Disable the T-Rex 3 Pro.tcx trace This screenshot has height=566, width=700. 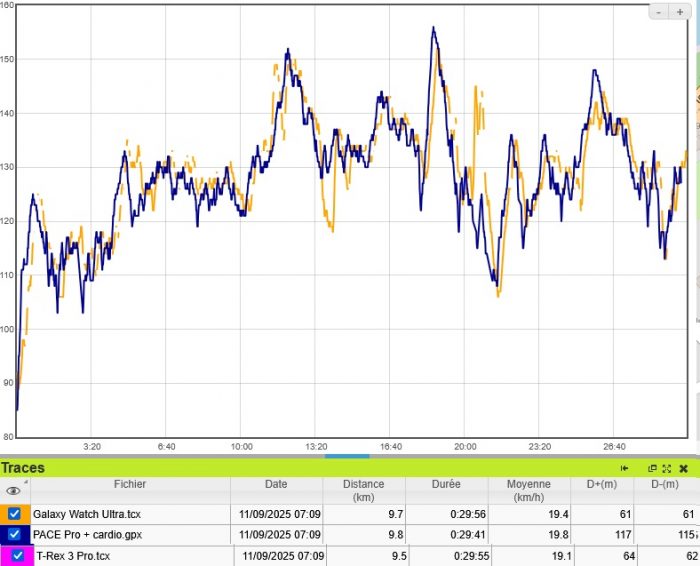pyautogui.click(x=18, y=555)
